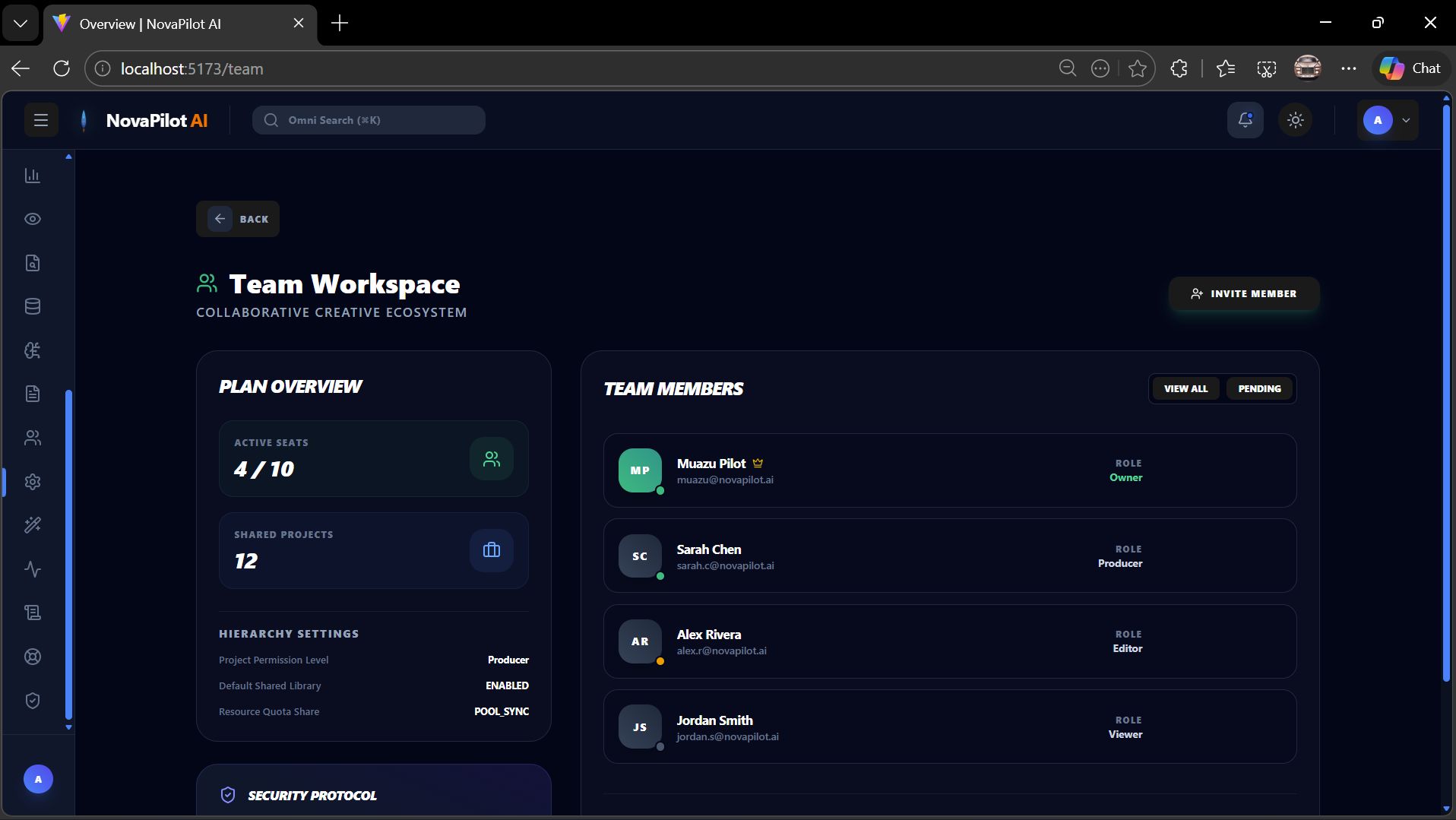The height and width of the screenshot is (820, 1456).
Task: Open browser extensions puzzle icon
Action: (1179, 68)
